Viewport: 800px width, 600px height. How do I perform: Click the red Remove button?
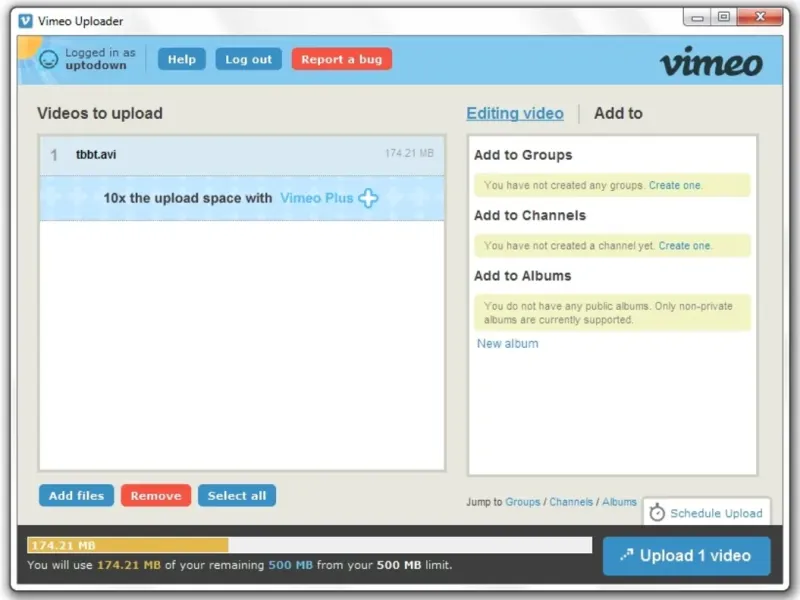click(156, 495)
